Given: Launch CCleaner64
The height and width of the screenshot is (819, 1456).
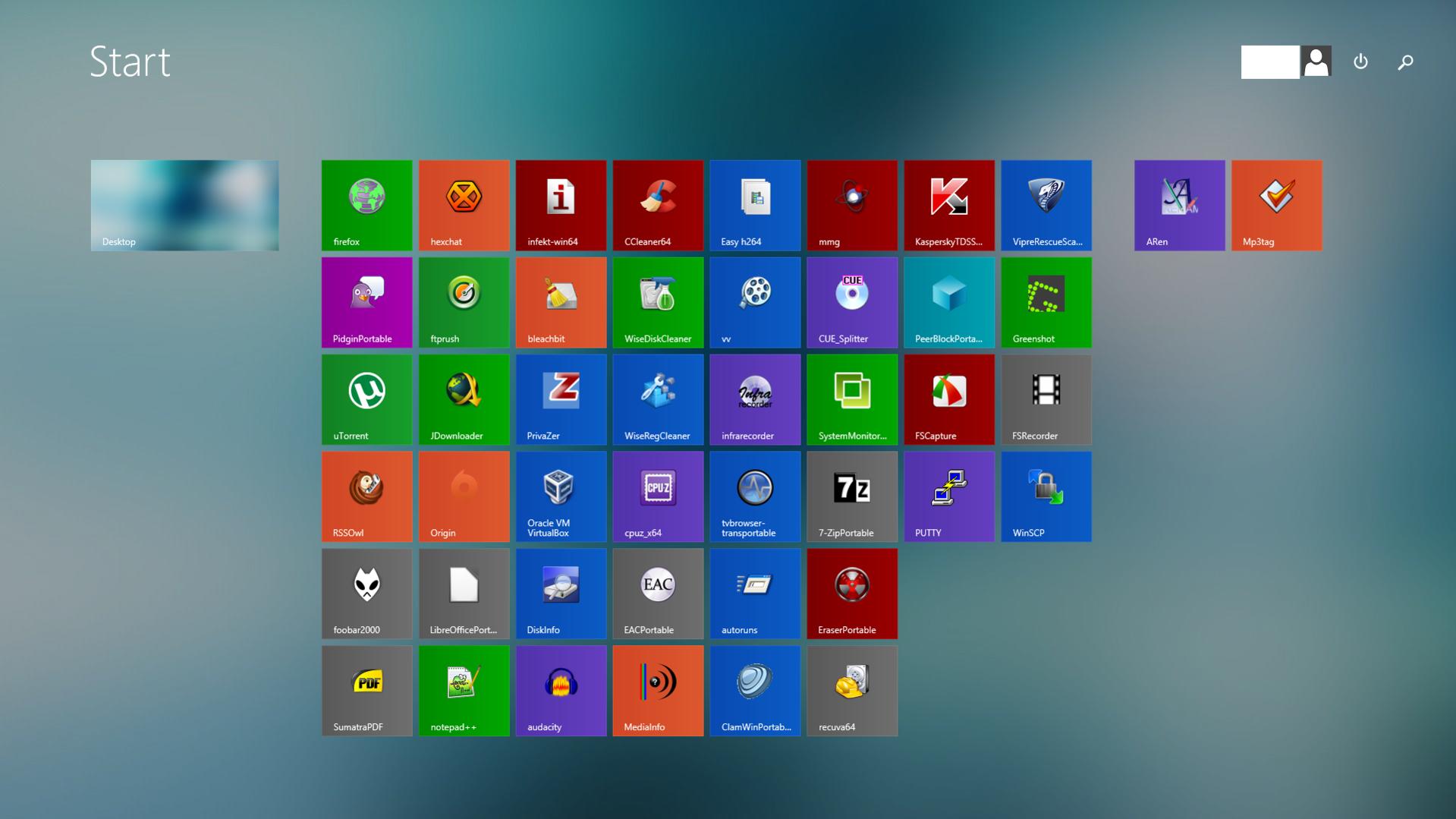Looking at the screenshot, I should coord(658,205).
